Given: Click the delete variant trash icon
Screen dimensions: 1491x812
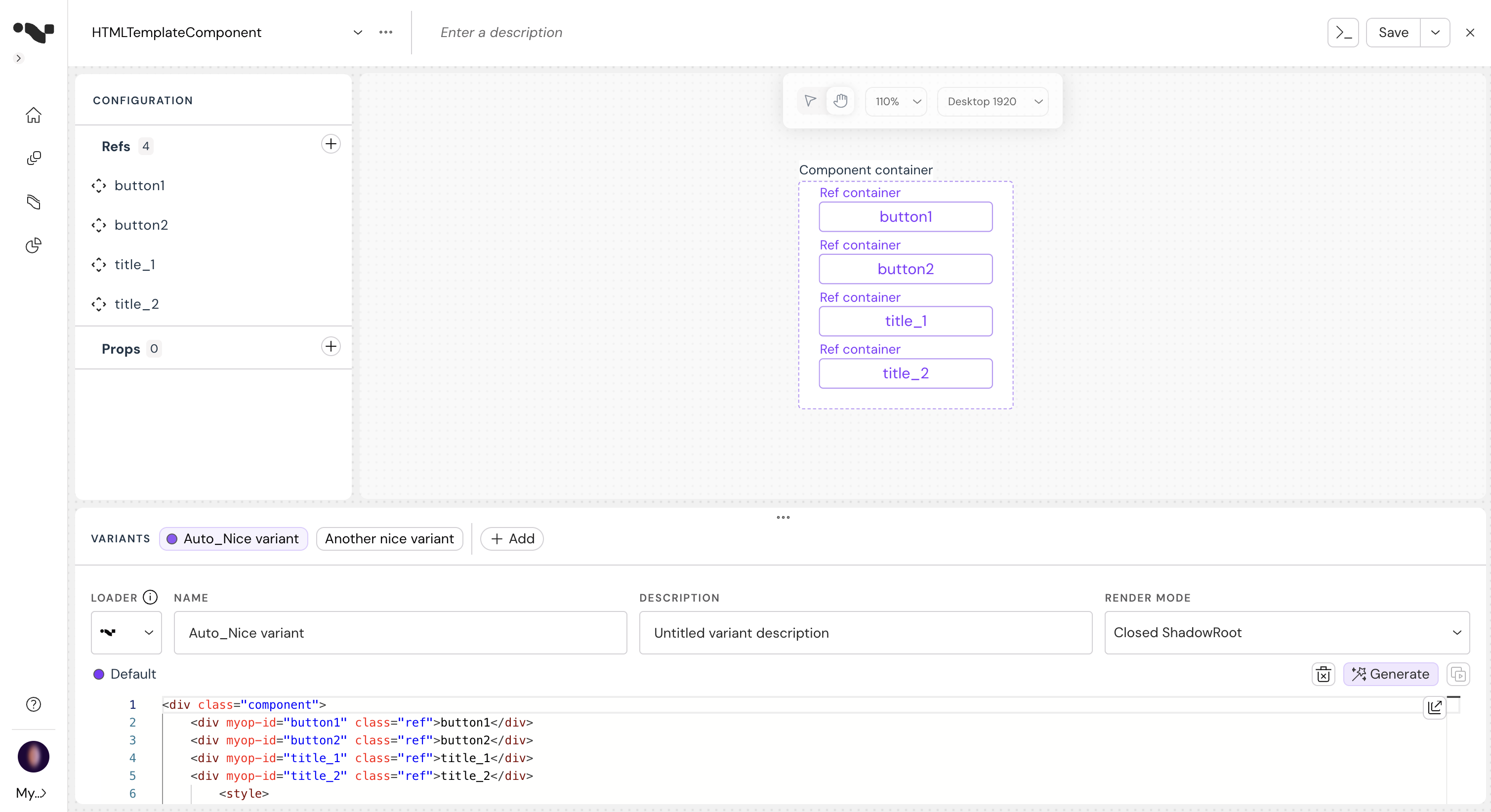Looking at the screenshot, I should [1323, 674].
